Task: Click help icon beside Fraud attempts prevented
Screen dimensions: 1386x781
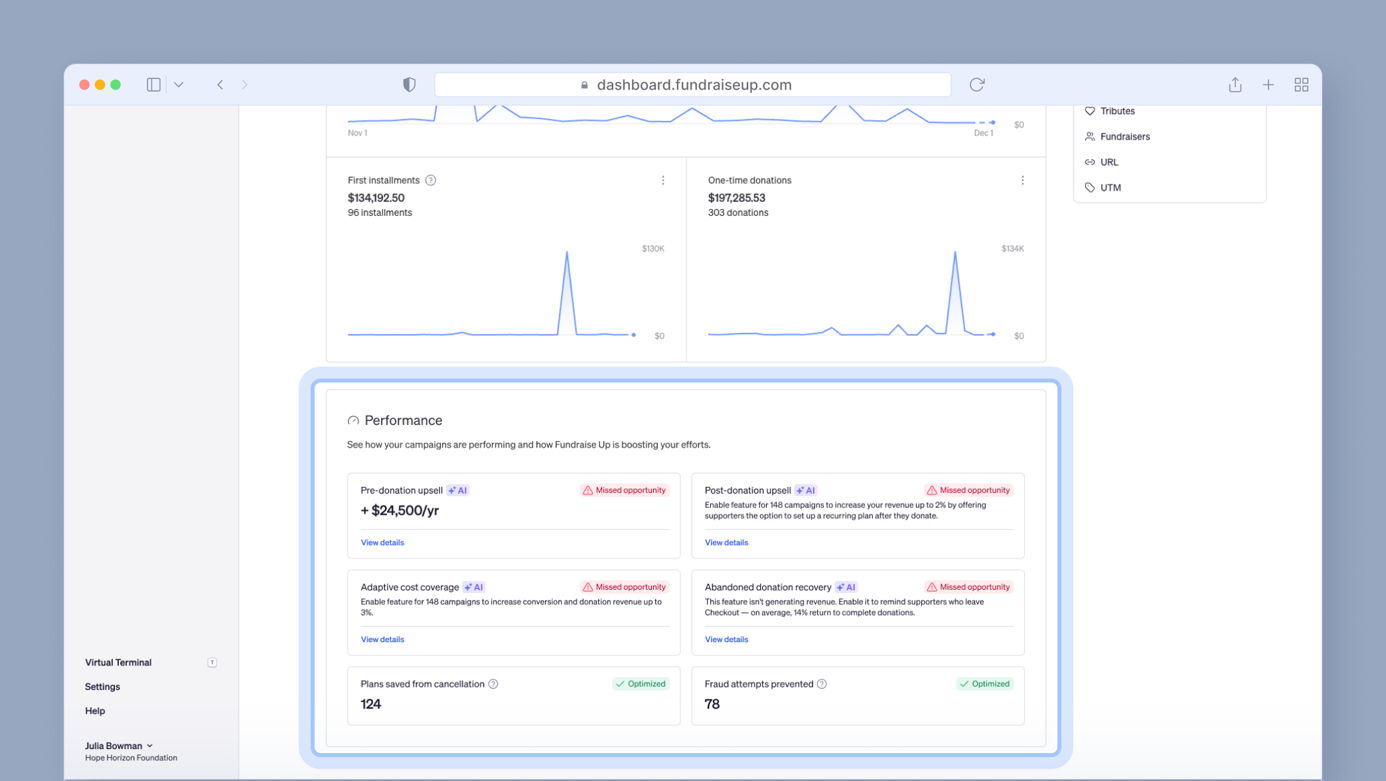Action: [x=822, y=684]
